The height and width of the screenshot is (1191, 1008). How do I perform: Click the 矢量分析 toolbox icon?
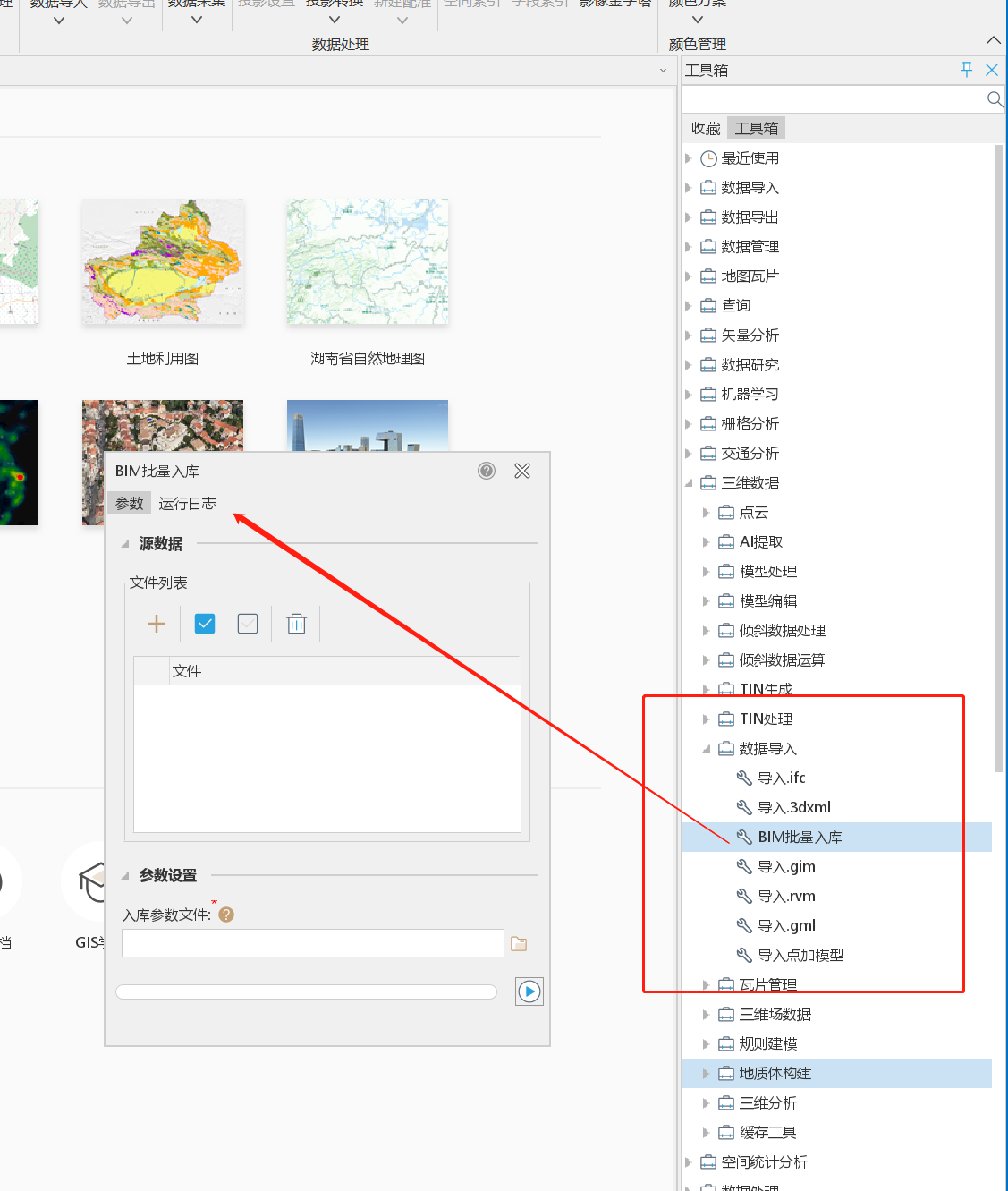coord(708,336)
